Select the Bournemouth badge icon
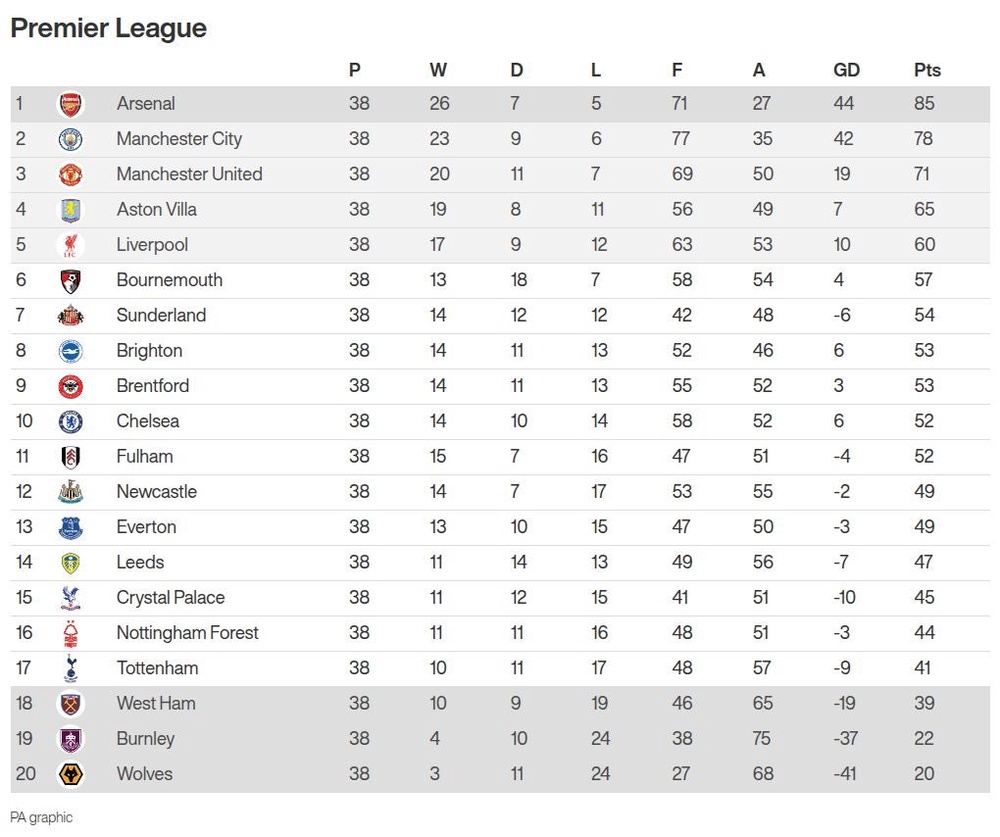Screen dimensions: 1000x837 (70, 280)
